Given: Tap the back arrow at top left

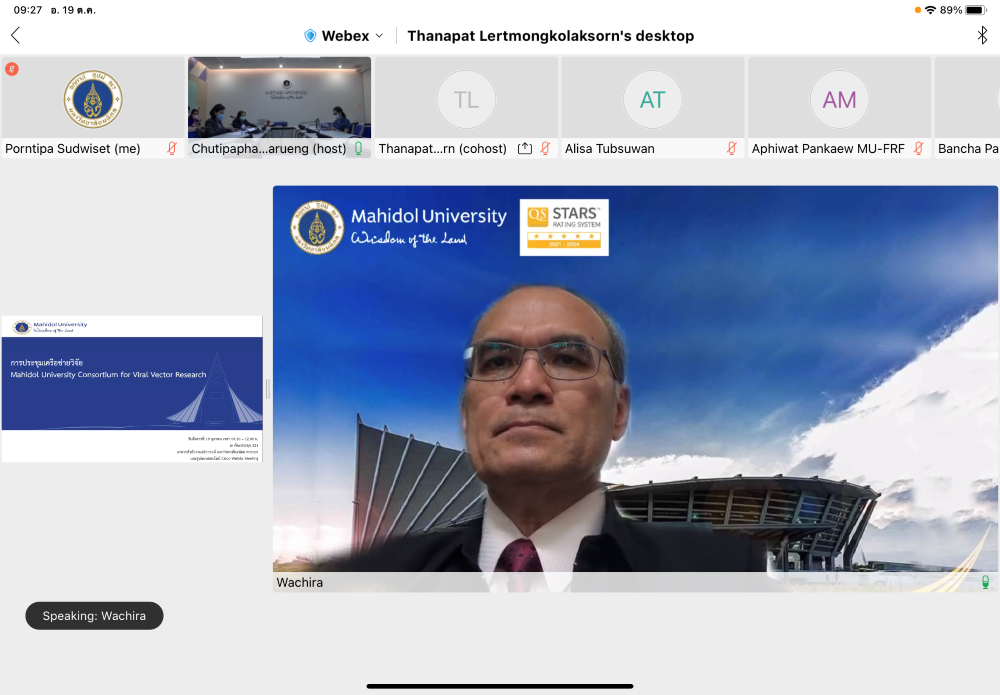Looking at the screenshot, I should 15,36.
